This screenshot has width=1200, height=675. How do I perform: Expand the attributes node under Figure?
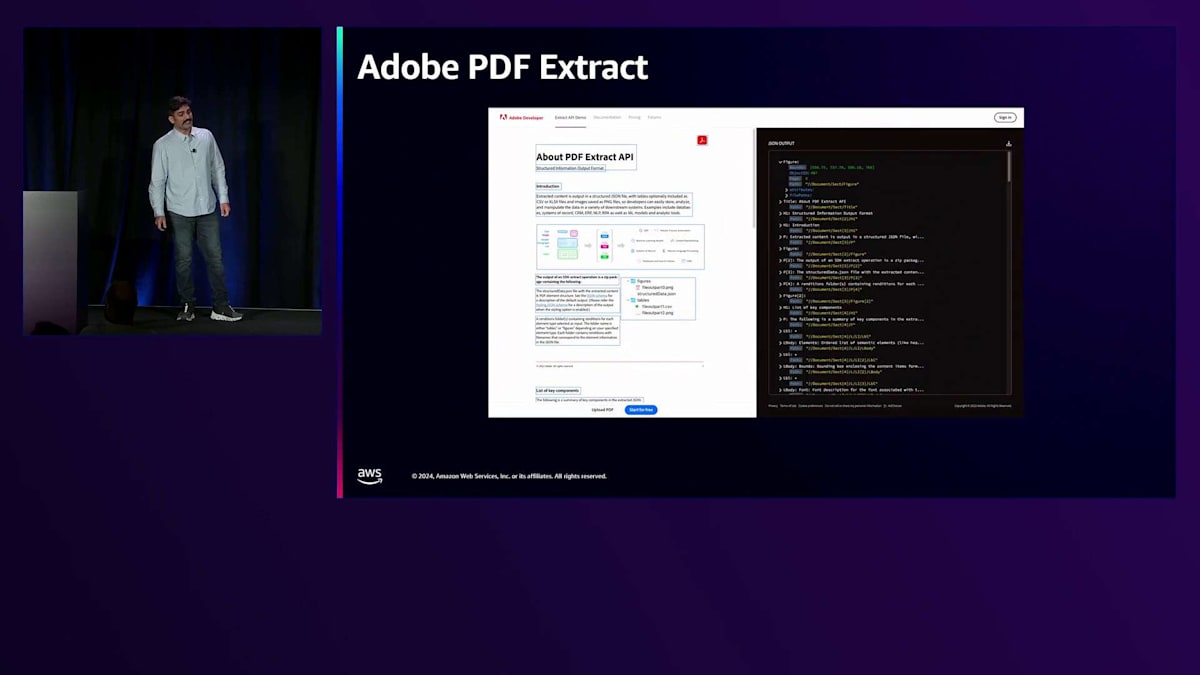click(787, 190)
